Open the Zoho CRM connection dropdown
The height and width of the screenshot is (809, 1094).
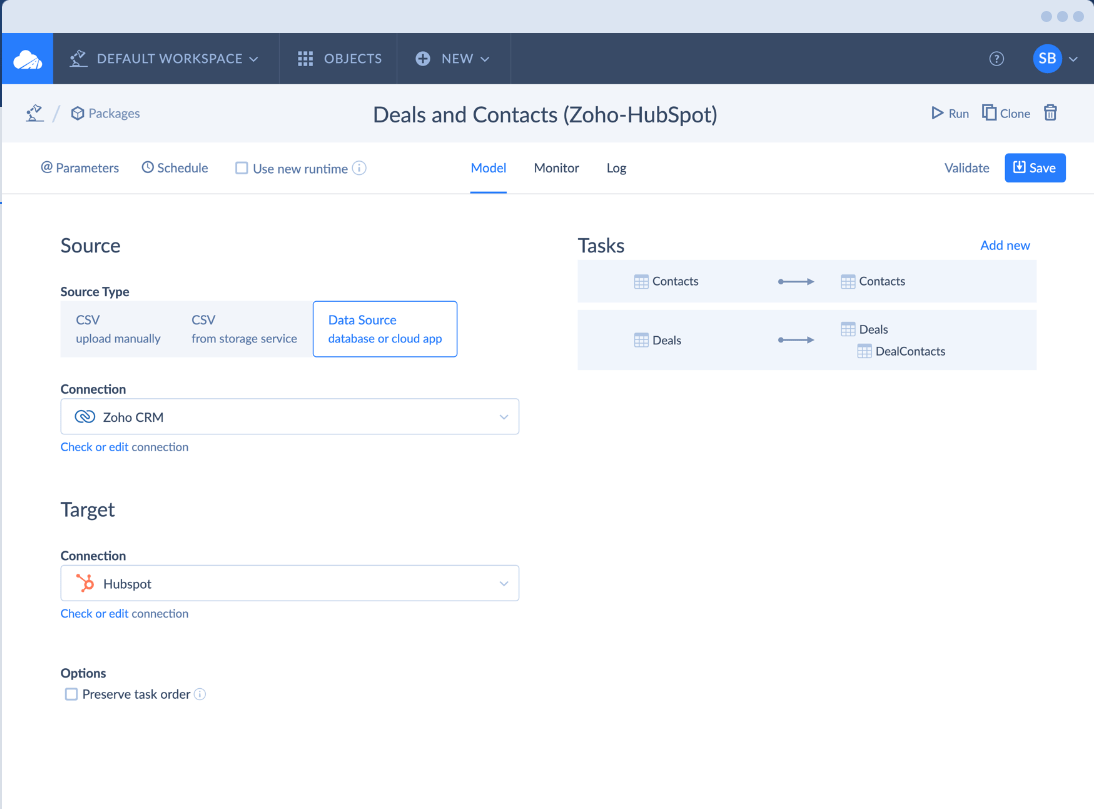point(290,417)
